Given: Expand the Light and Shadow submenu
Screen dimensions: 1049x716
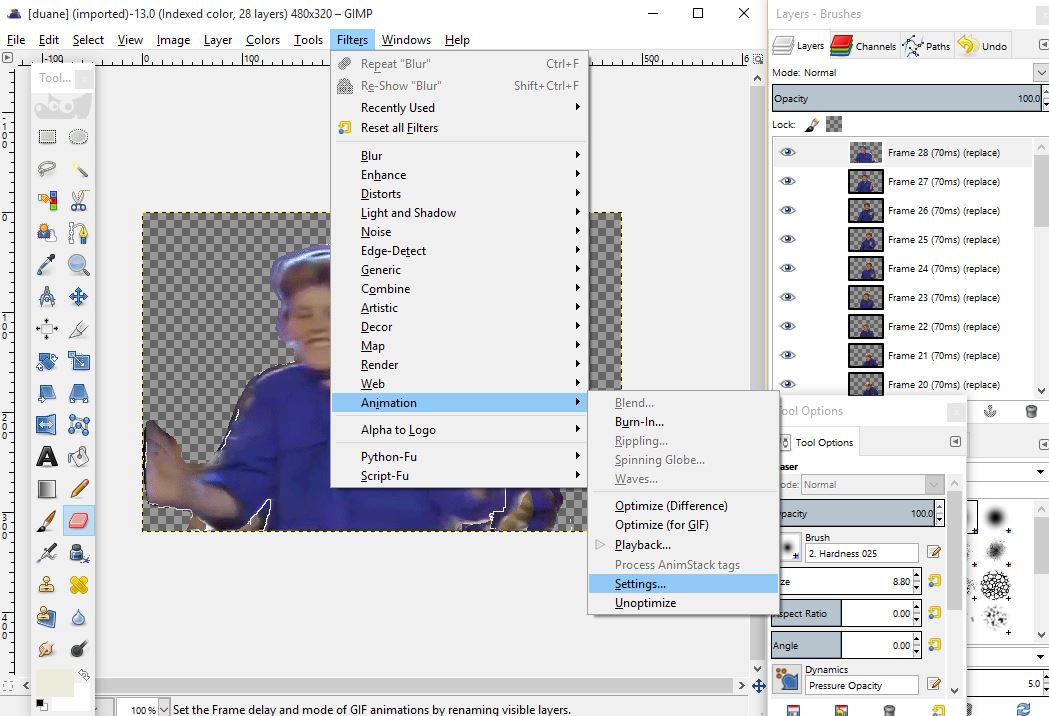Looking at the screenshot, I should tap(460, 213).
